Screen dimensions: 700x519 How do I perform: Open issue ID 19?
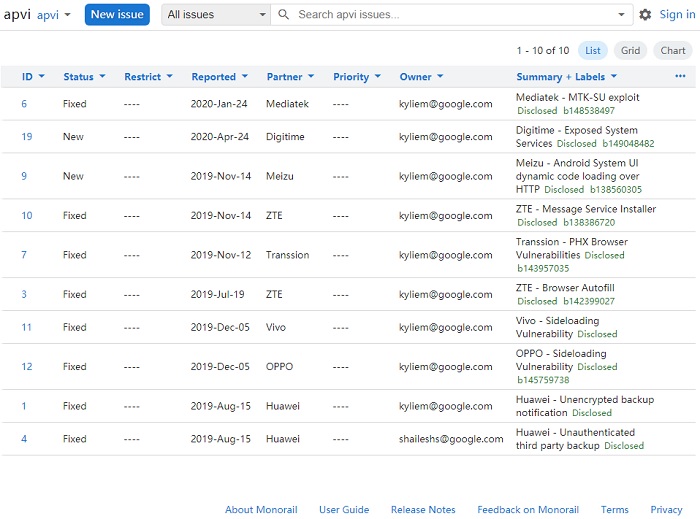click(27, 137)
